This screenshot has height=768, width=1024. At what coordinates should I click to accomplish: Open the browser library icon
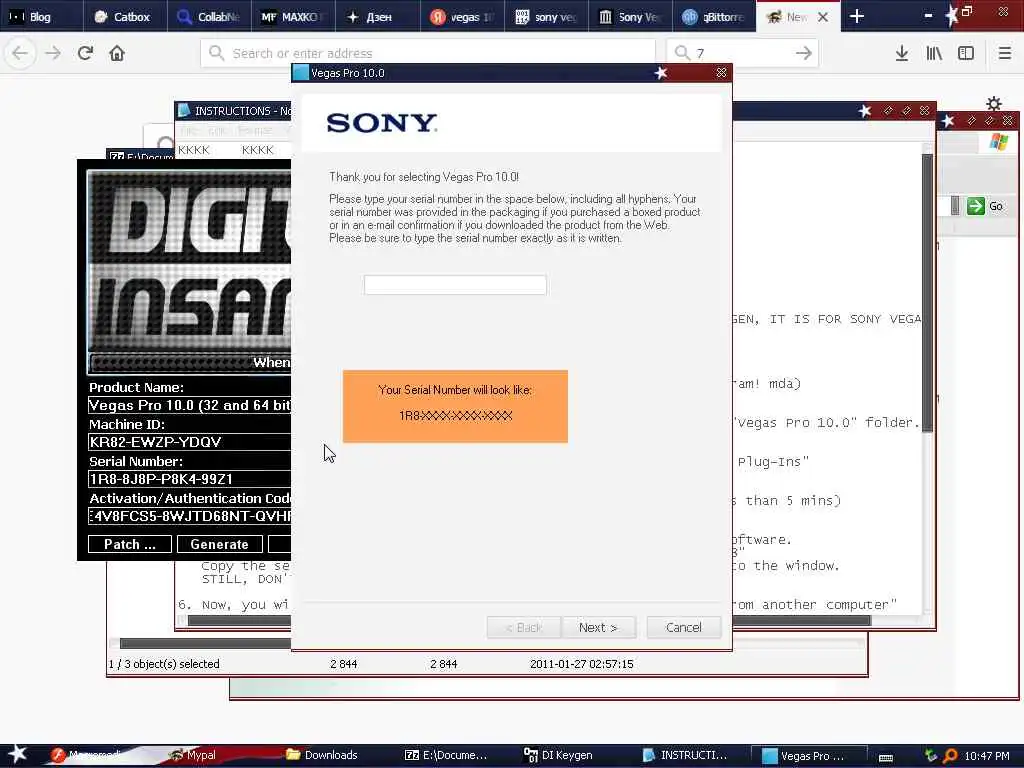click(x=934, y=53)
